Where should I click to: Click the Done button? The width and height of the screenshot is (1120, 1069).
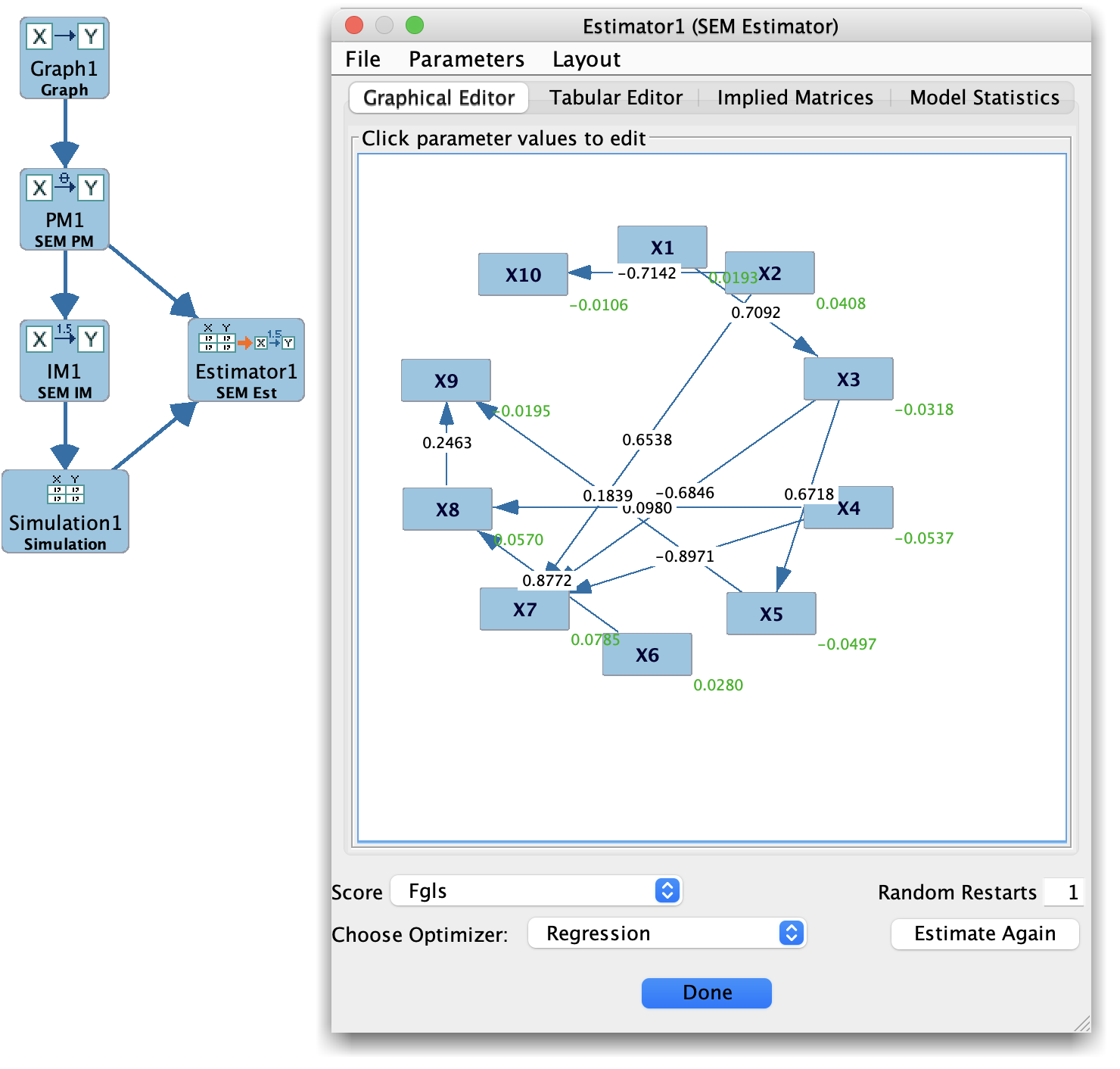(707, 993)
